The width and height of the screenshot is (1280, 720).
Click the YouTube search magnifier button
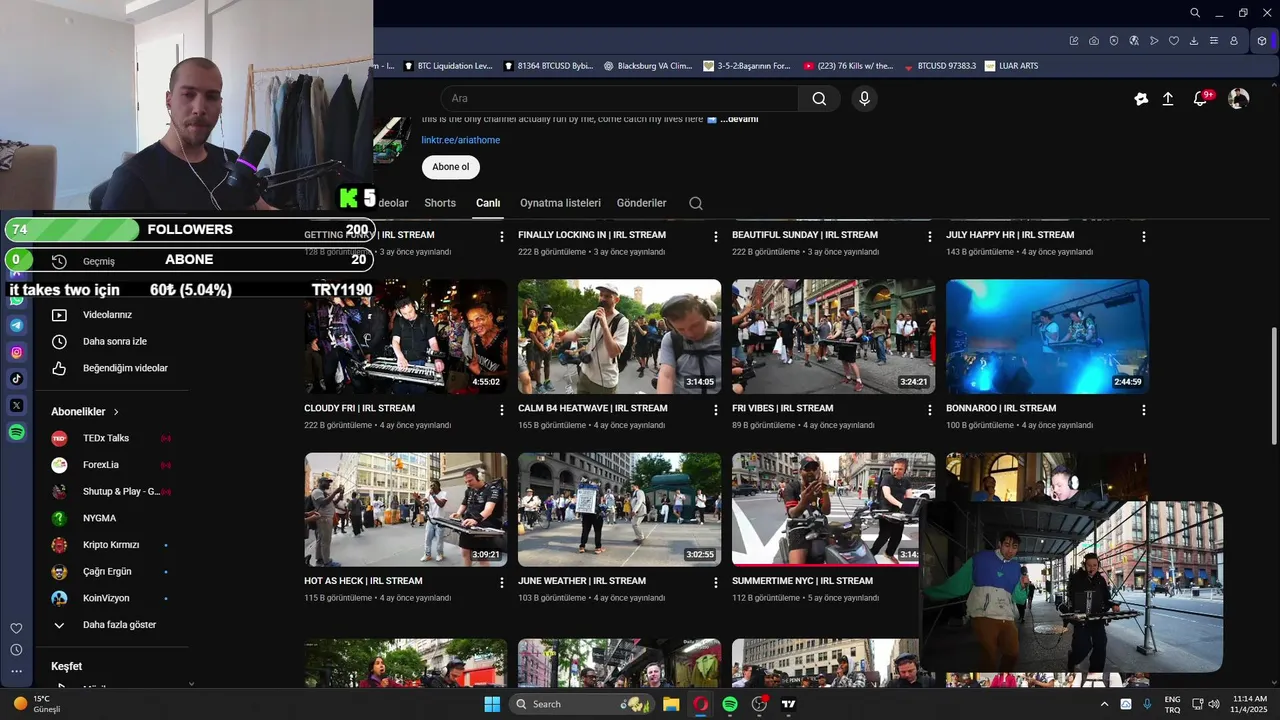click(x=819, y=98)
